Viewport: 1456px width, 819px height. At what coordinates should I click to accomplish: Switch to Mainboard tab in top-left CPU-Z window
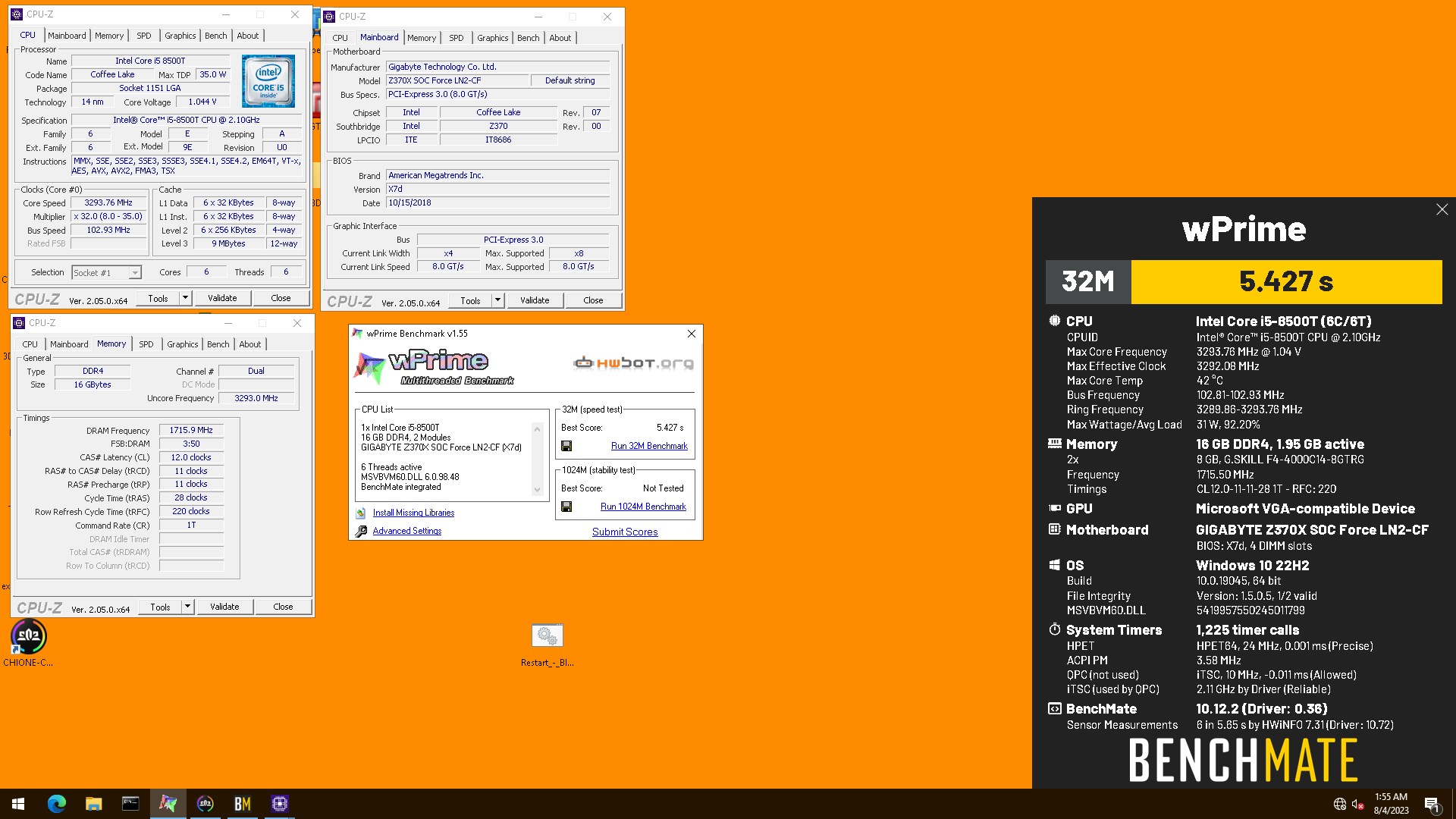67,36
